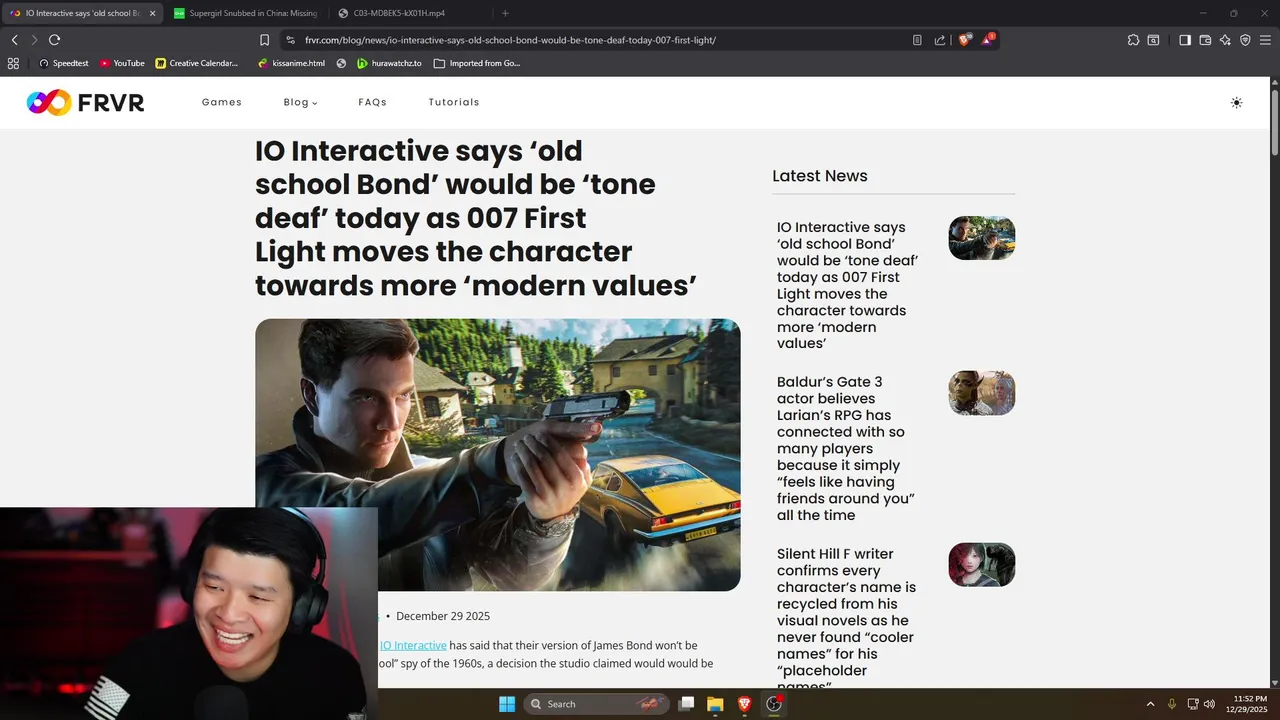The height and width of the screenshot is (720, 1280).
Task: Open the tab search icon
Action: tap(1153, 40)
